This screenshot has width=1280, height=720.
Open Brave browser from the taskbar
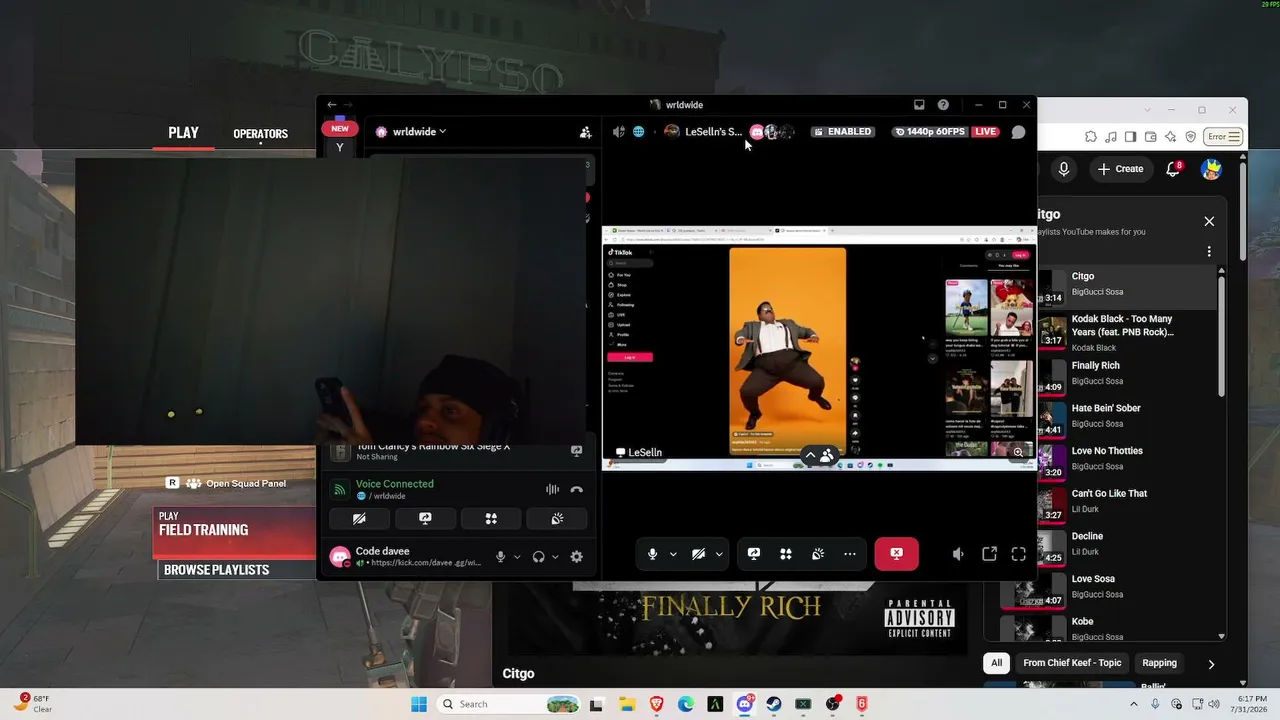click(x=657, y=704)
